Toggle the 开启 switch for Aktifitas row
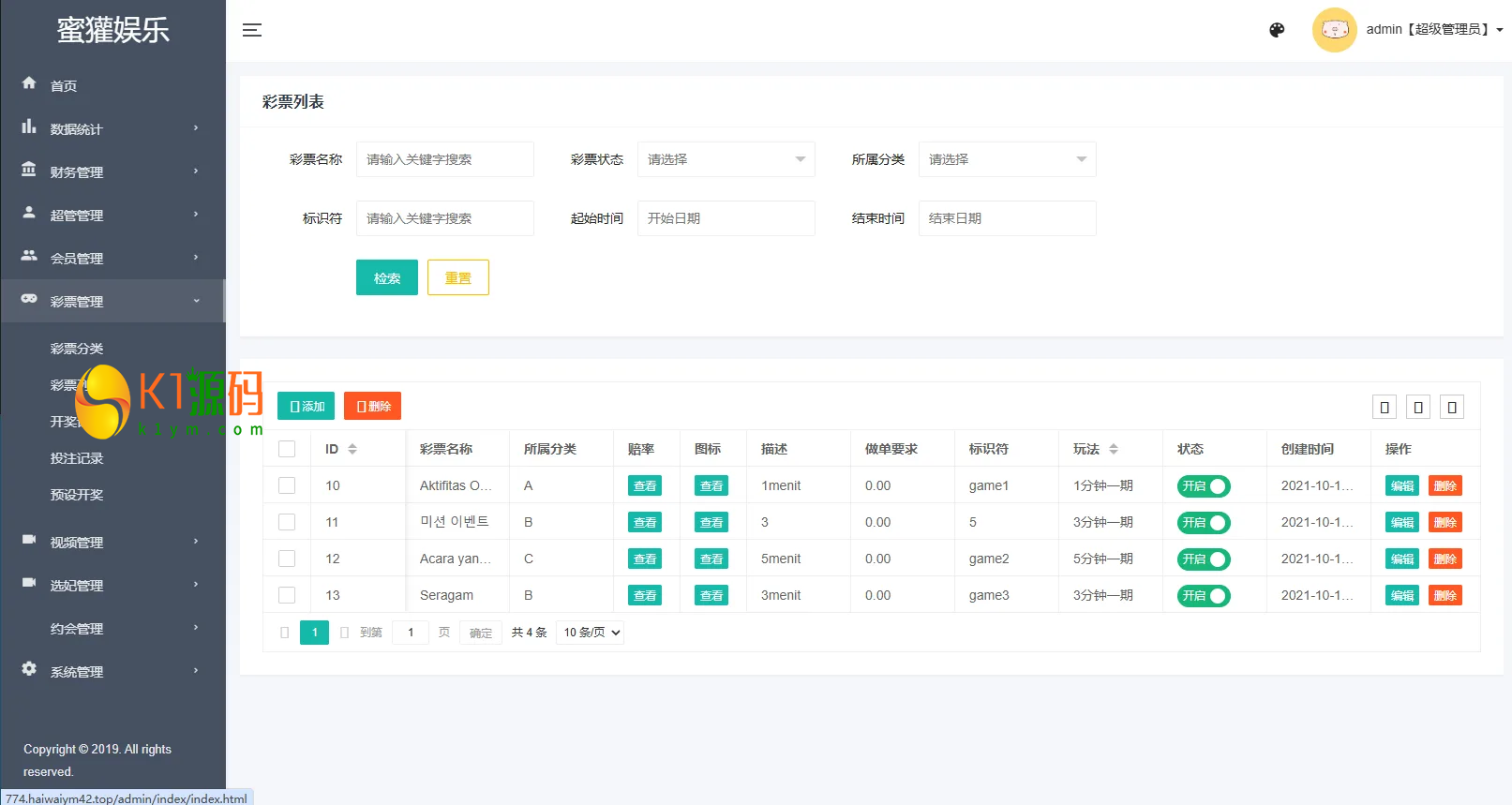Image resolution: width=1512 pixels, height=805 pixels. click(x=1204, y=486)
